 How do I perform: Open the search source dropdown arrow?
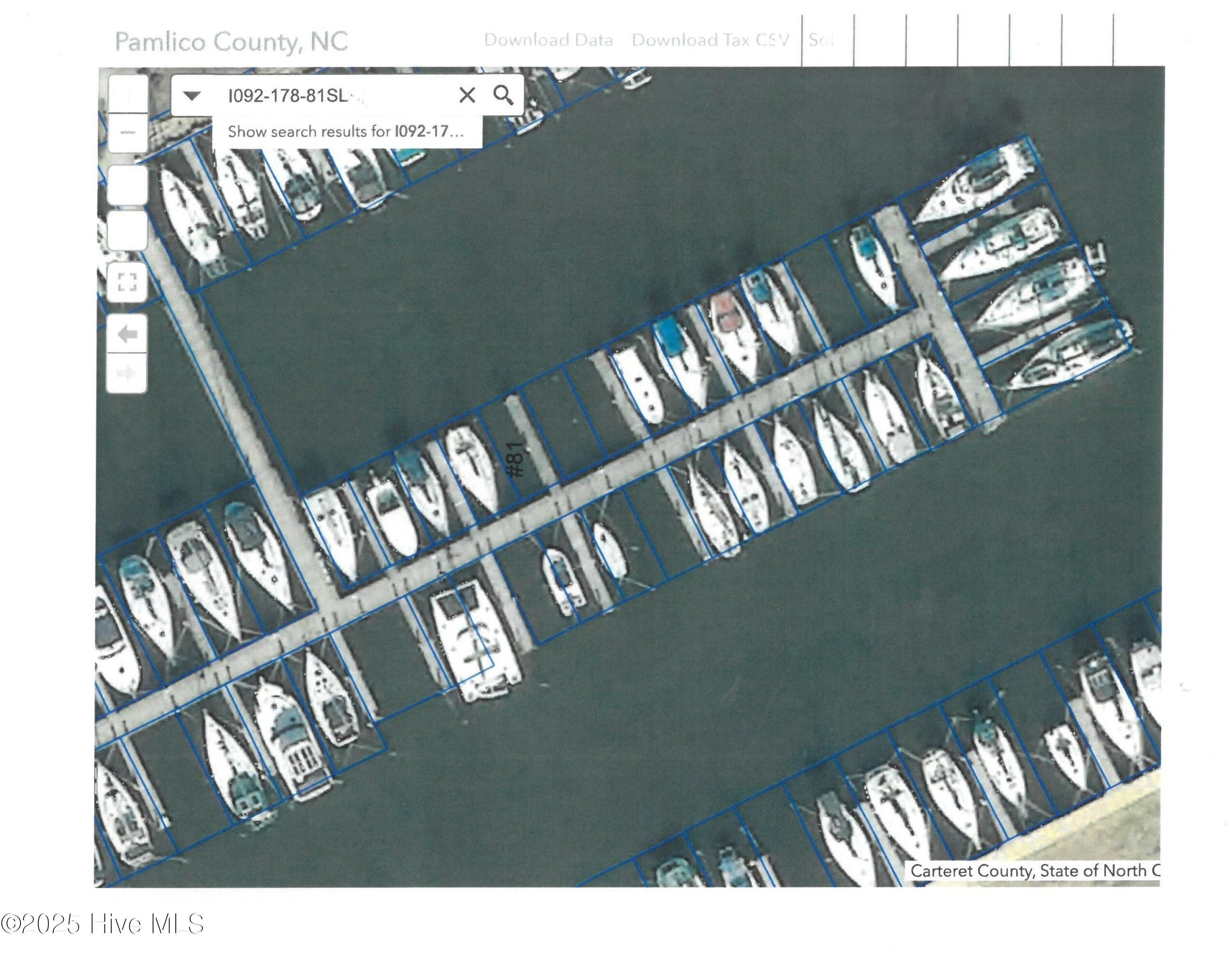click(192, 95)
